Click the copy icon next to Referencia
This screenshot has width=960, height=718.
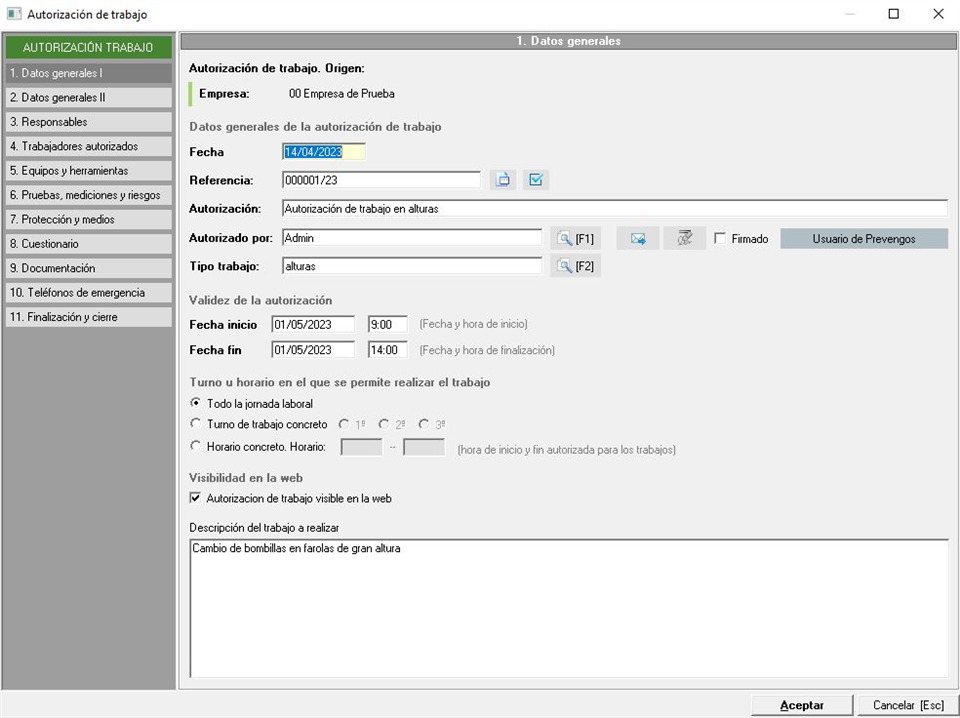503,180
